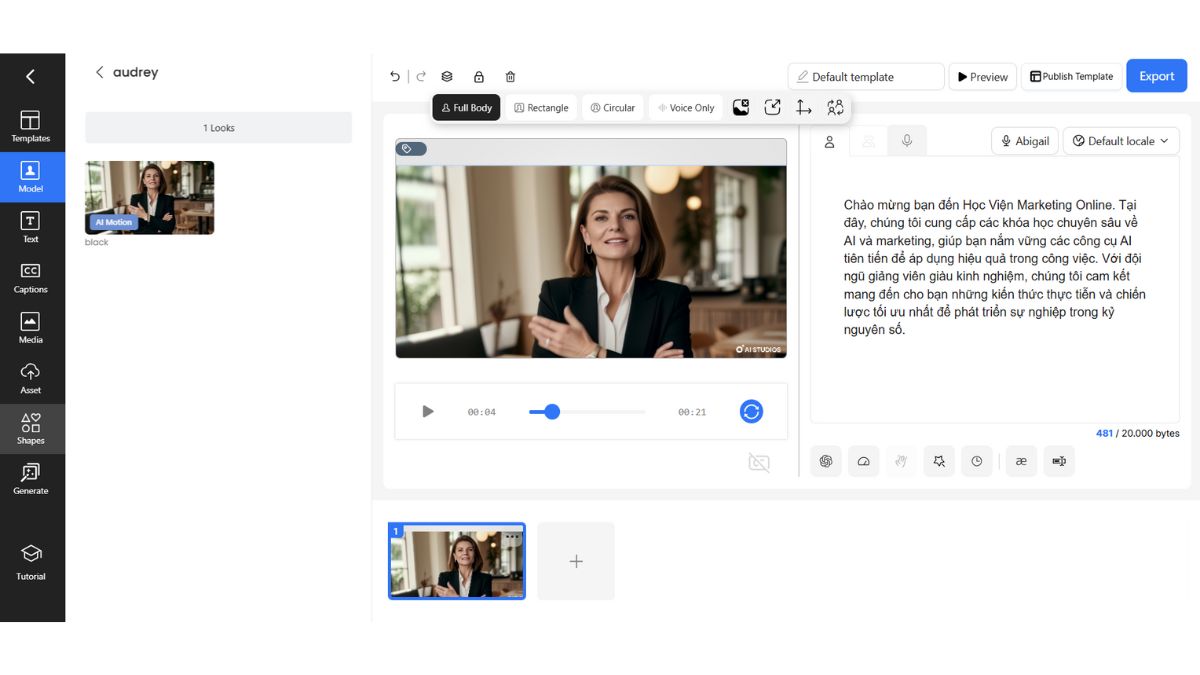Insert a pause with the clock icon
The height and width of the screenshot is (675, 1200).
point(977,461)
